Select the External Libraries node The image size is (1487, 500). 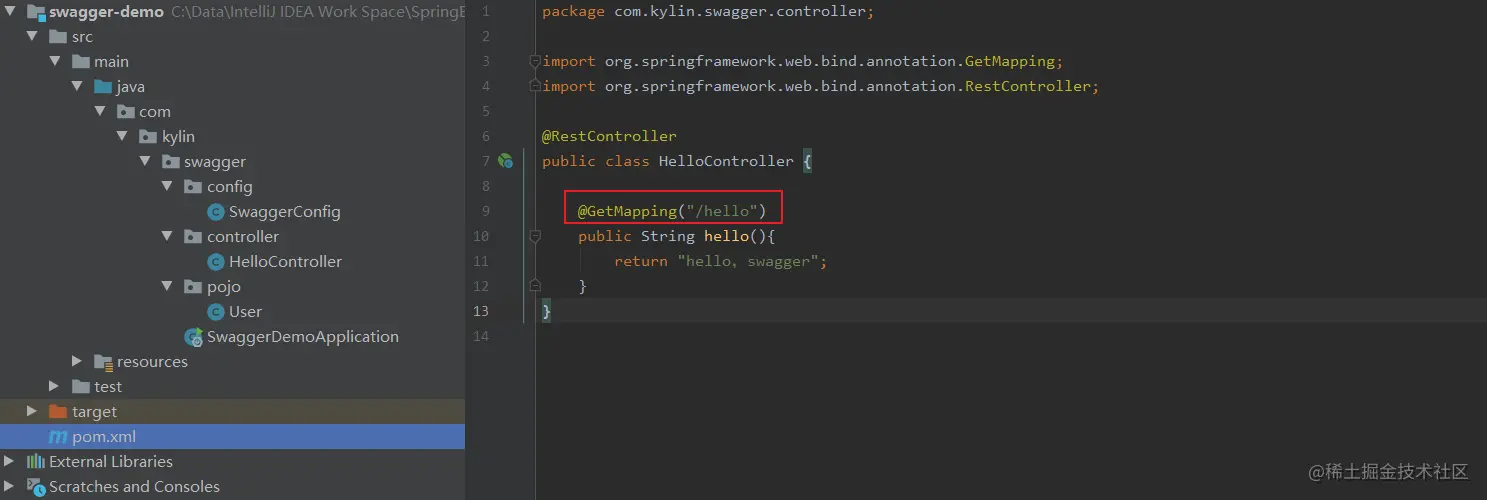point(111,462)
